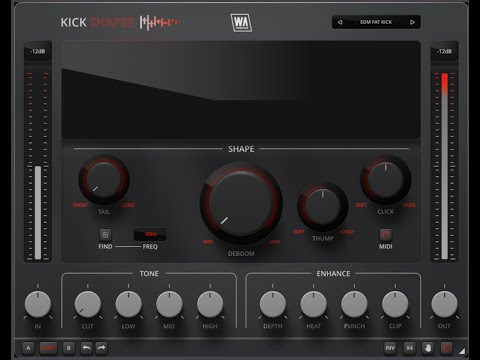This screenshot has width=480, height=360.
Task: Click the W.A Production logo
Action: (241, 23)
